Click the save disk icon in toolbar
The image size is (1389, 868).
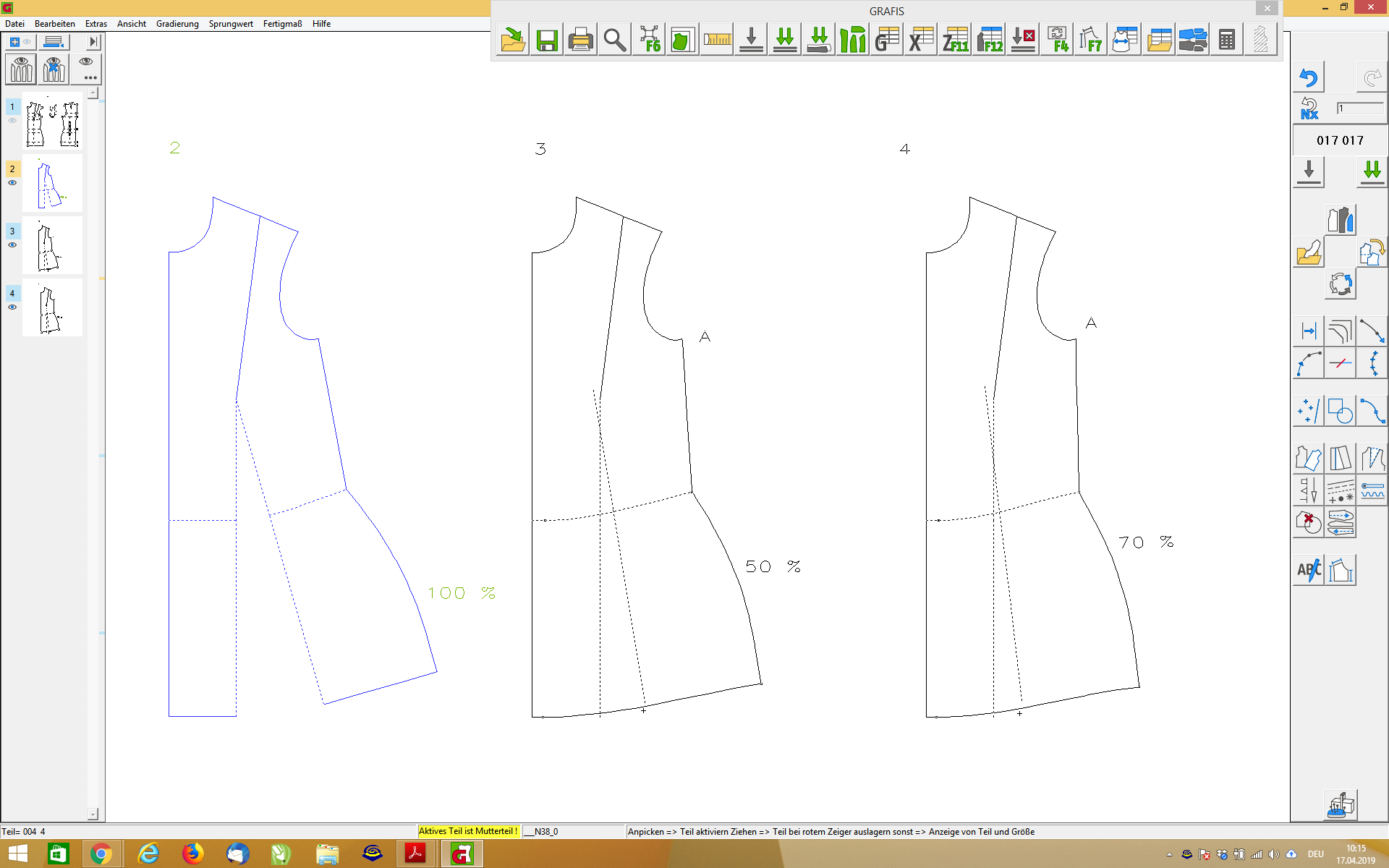[x=547, y=41]
